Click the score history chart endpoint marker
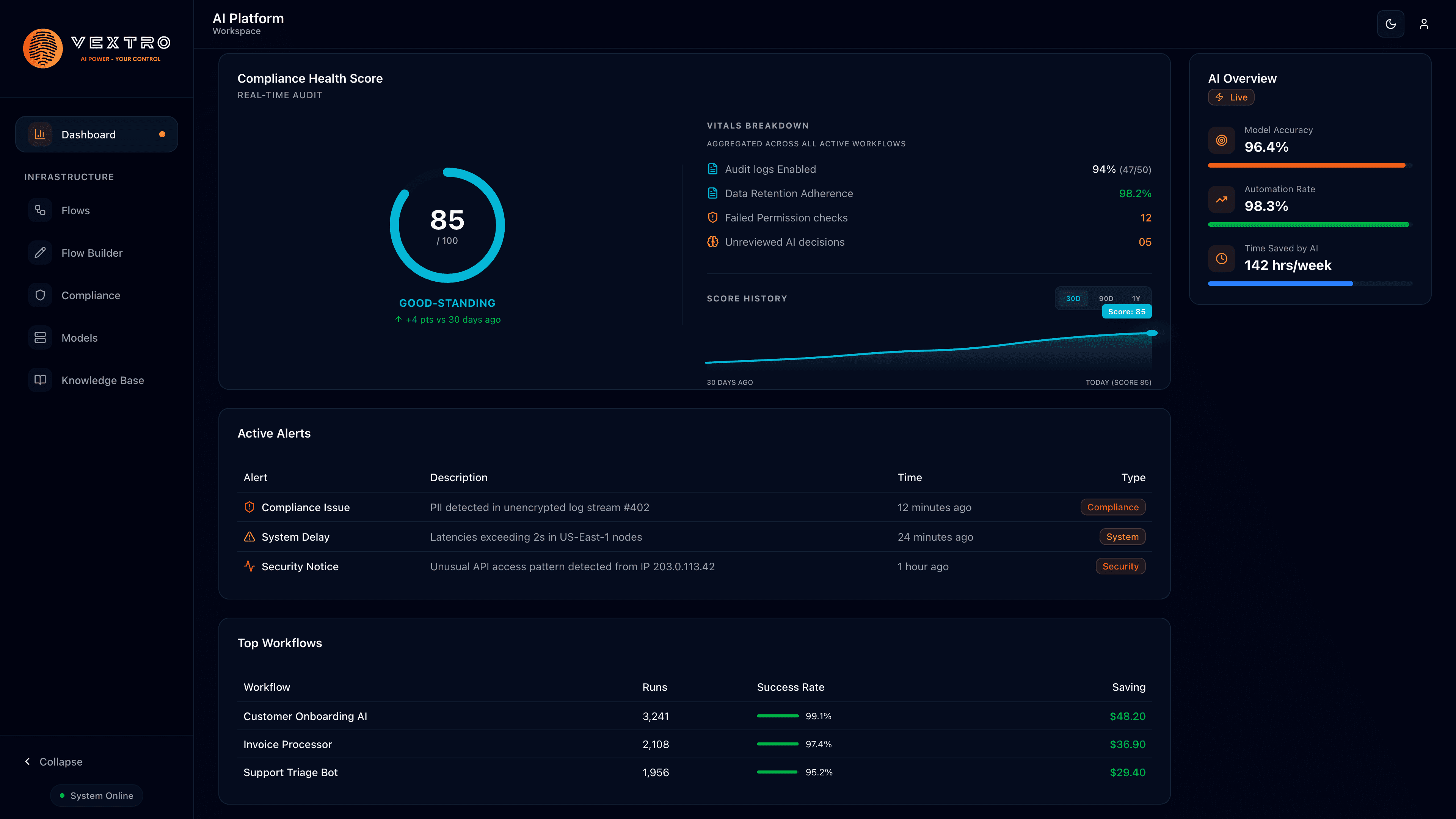Screen dimensions: 1456x819 pyautogui.click(x=1152, y=333)
